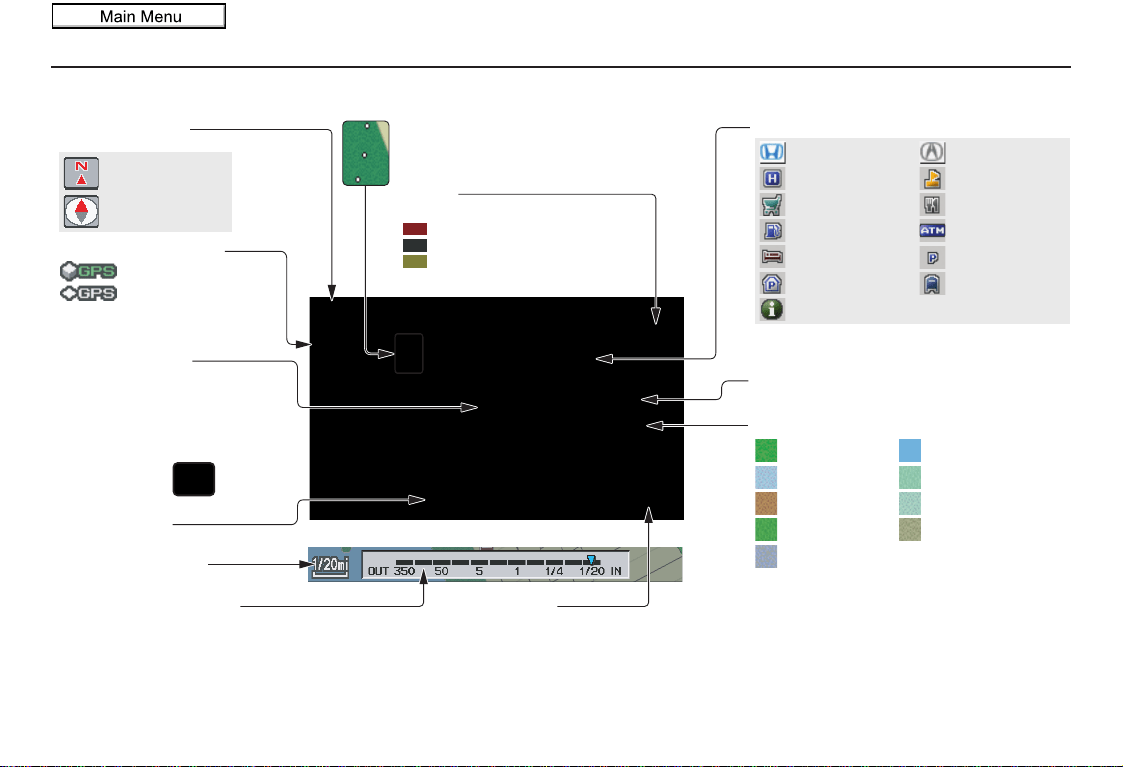Click the hospital H icon

coord(772,178)
